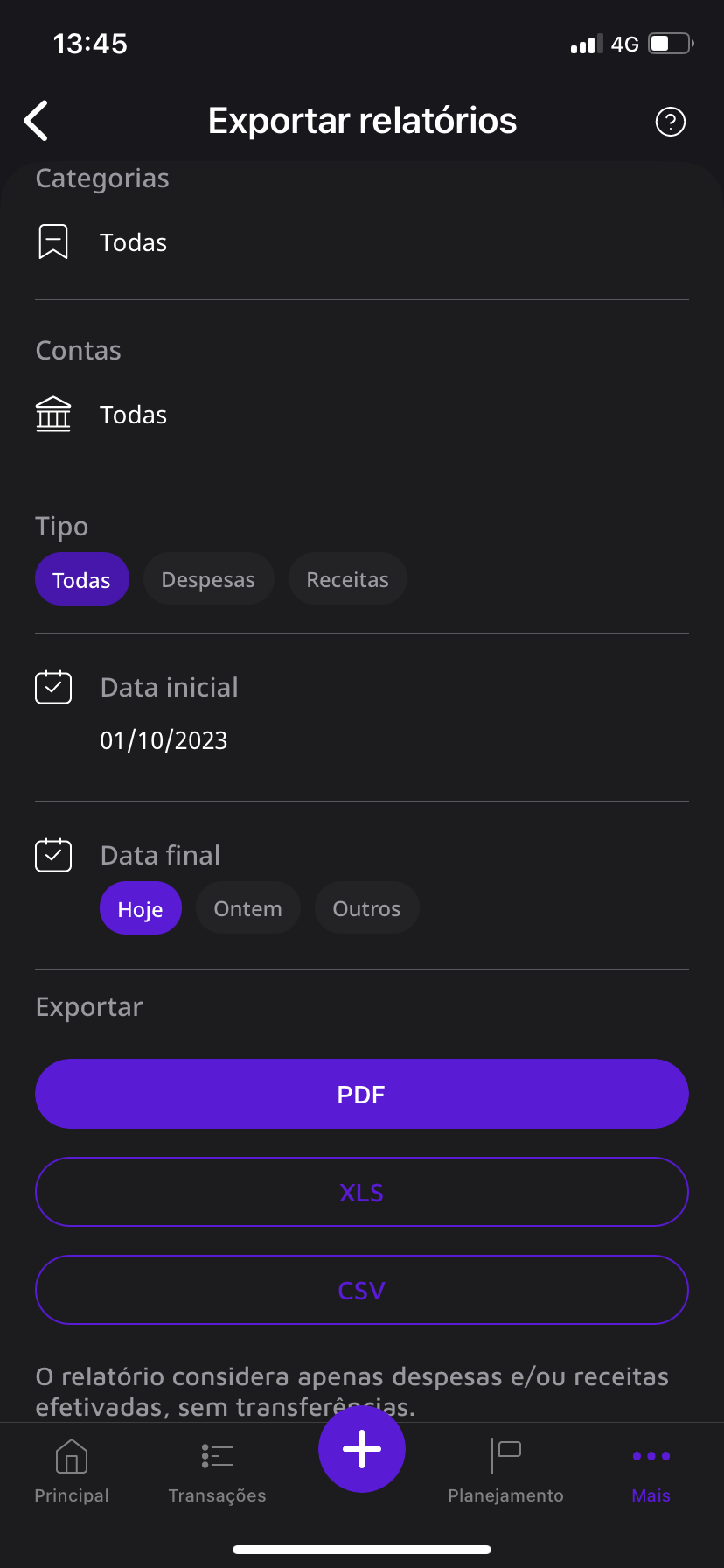Open the Categorias Todas selector
Screen dimensions: 724x1568
[362, 242]
